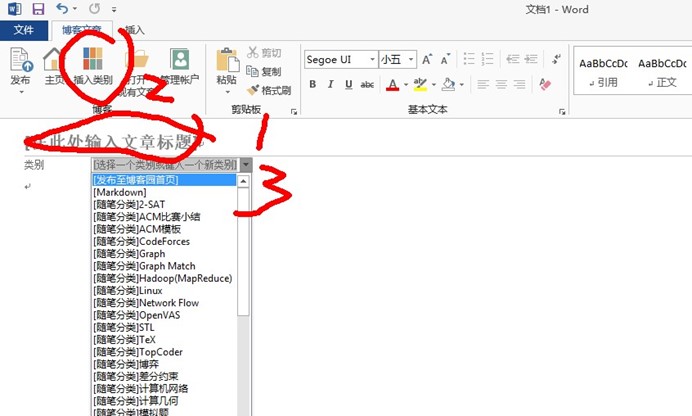Viewport: 692px width, 416px height.
Task: Choose [随笔分类]Linux category
Action: 164,291
